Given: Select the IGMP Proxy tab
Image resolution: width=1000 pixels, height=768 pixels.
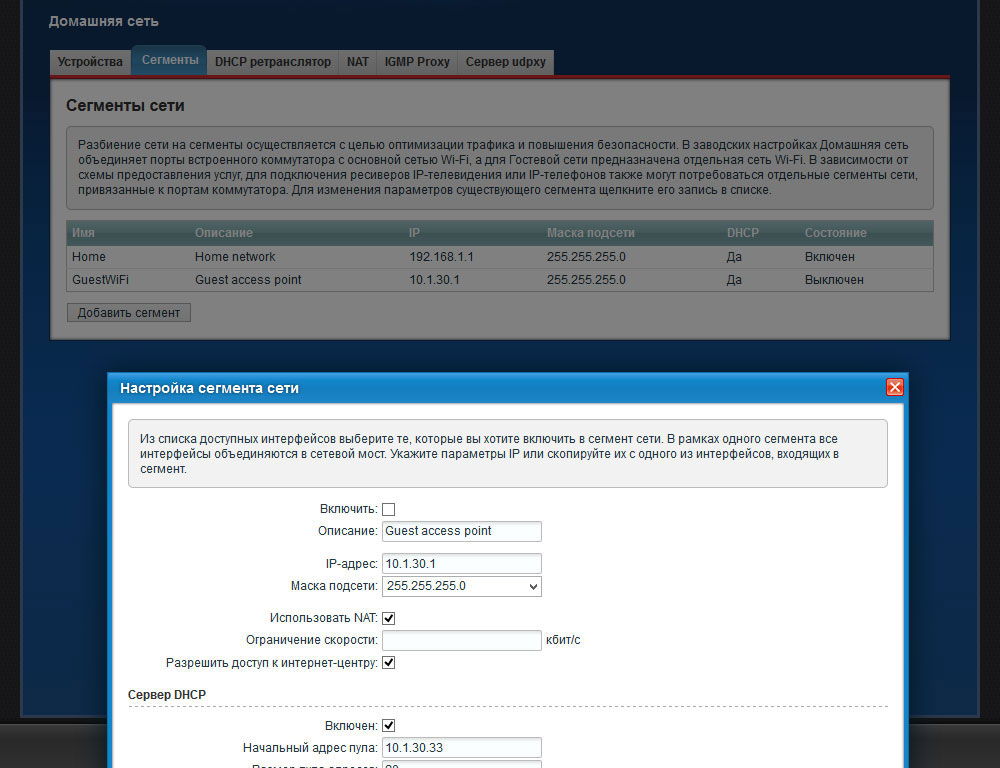Looking at the screenshot, I should point(417,62).
